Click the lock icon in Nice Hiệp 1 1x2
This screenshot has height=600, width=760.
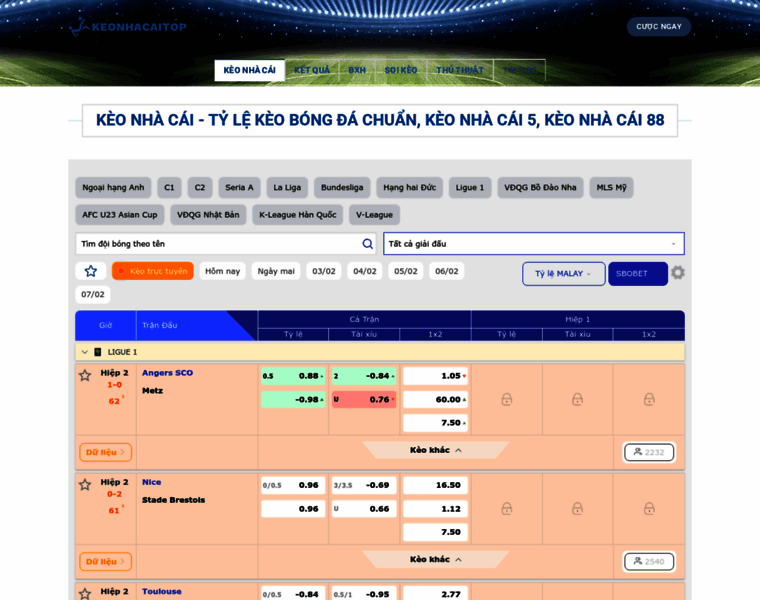click(x=649, y=508)
